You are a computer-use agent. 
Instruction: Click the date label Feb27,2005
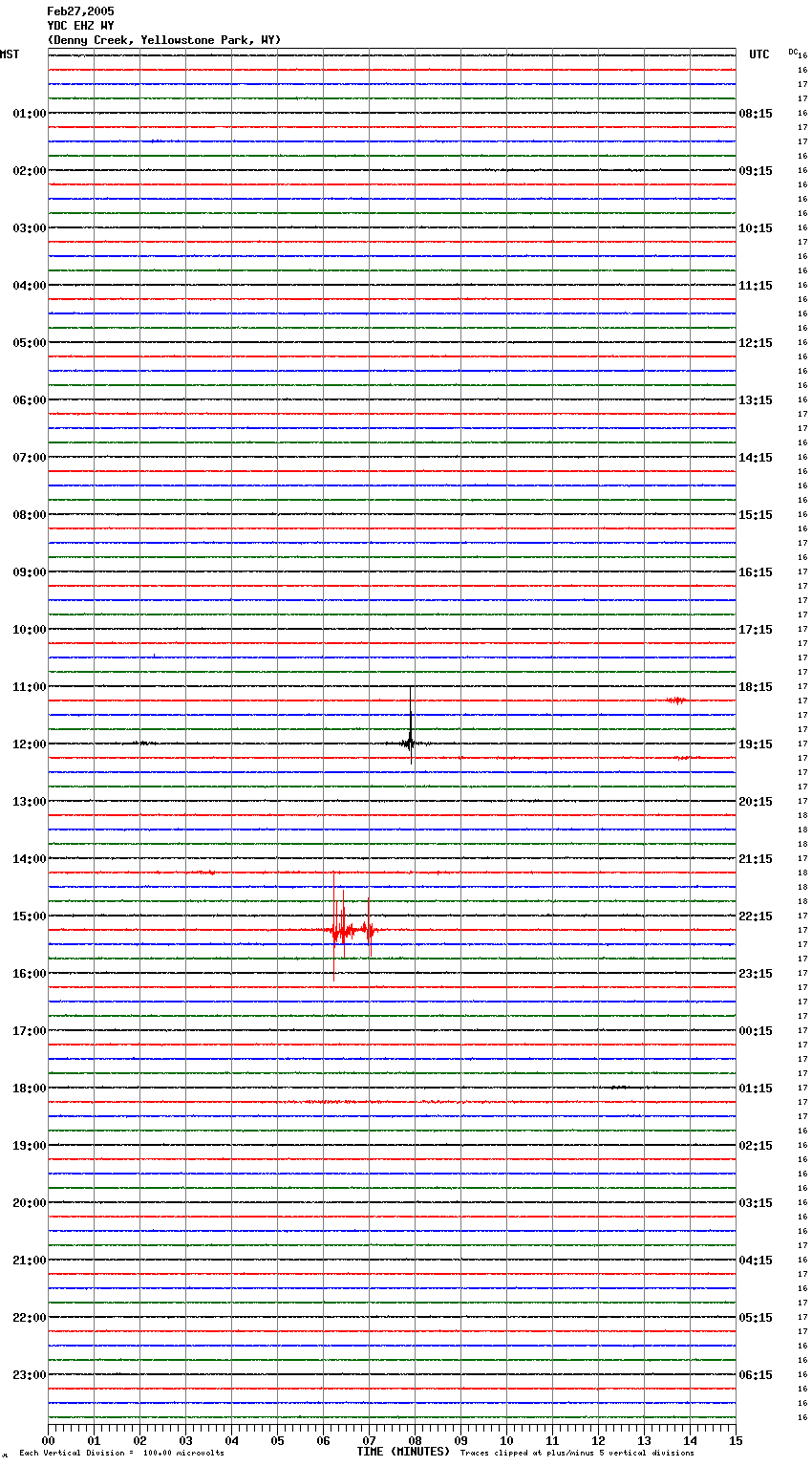[80, 11]
